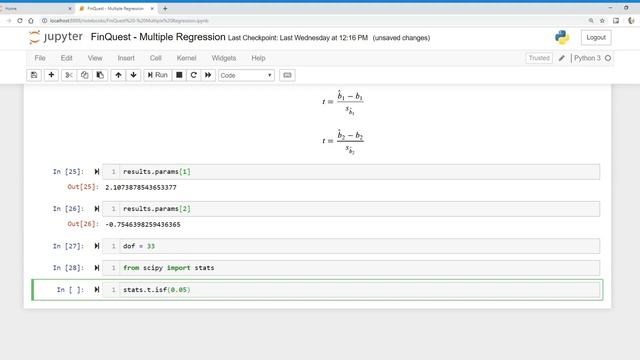
Task: Open the Cell menu
Action: pos(156,58)
